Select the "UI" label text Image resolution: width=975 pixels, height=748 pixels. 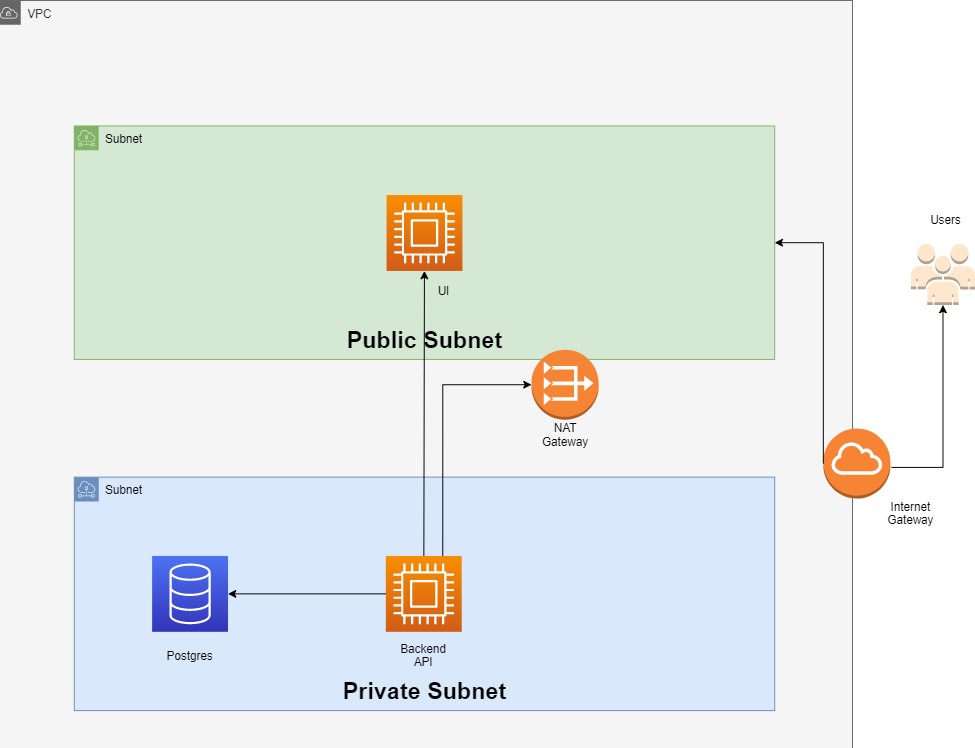(443, 290)
